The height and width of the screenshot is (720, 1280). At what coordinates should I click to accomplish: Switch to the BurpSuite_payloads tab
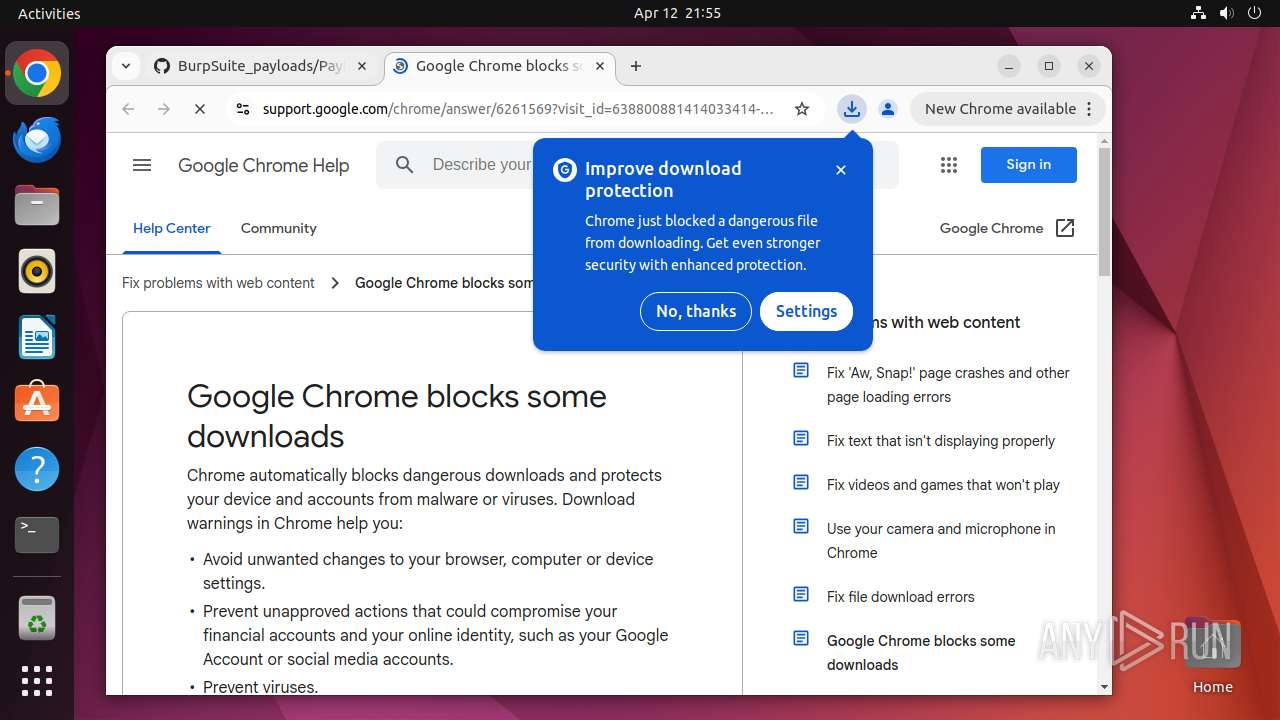coord(261,66)
